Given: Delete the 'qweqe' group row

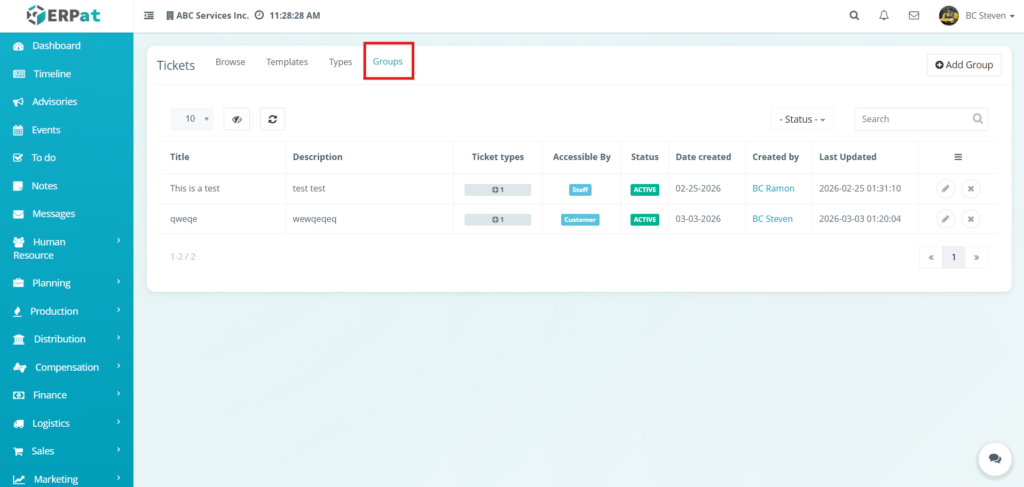Looking at the screenshot, I should [x=970, y=219].
